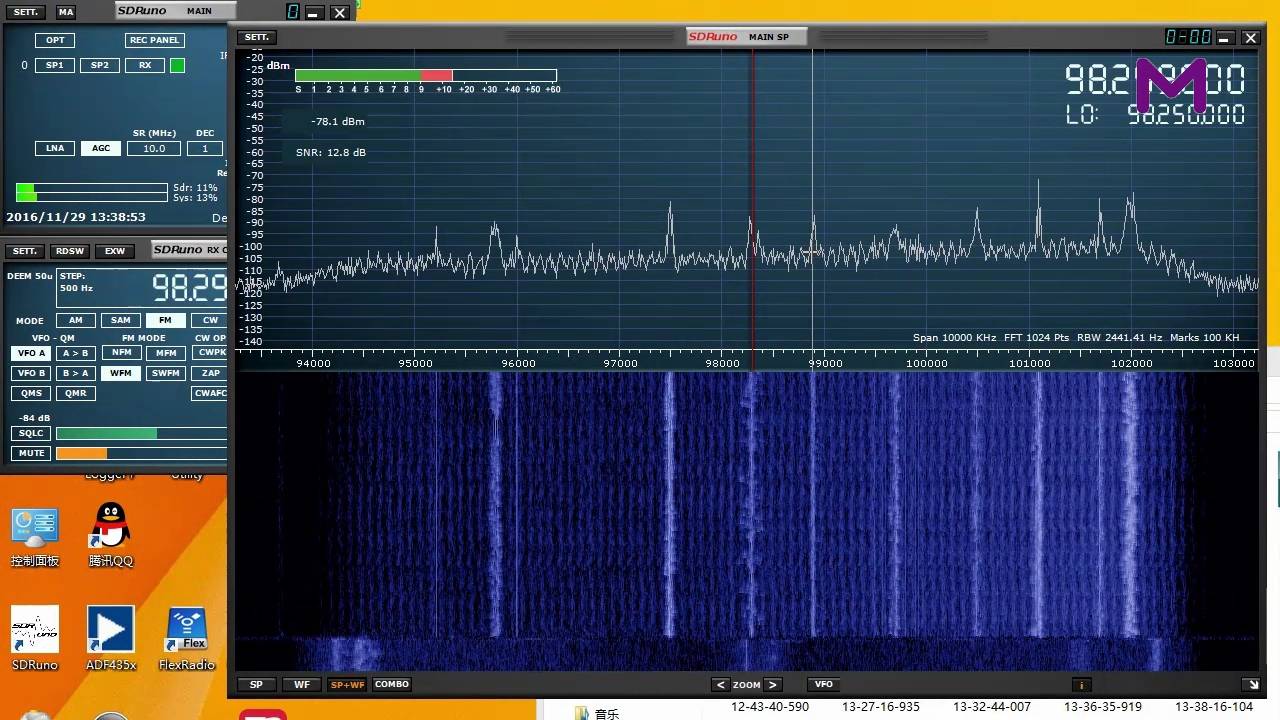Click the digit display icon in SDRuno MAIN
Viewport: 1280px width, 720px height.
pos(293,12)
